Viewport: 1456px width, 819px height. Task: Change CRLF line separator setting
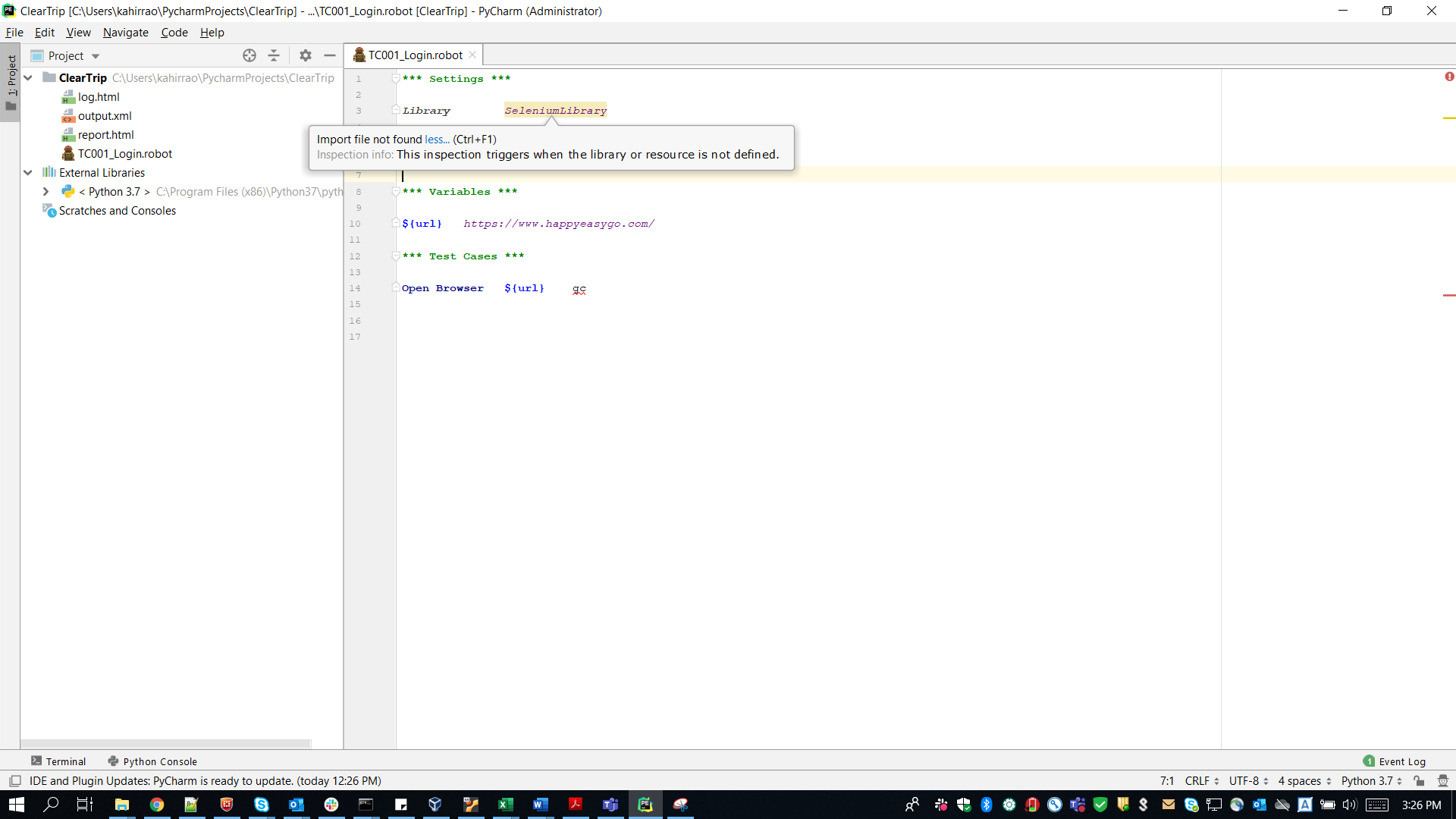click(1202, 781)
